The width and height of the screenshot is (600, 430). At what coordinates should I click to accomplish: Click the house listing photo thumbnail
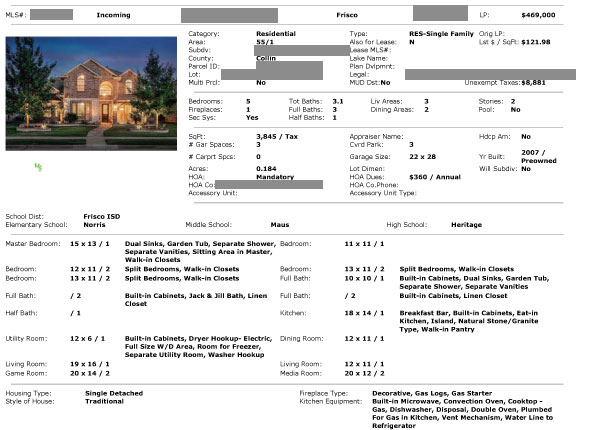(x=91, y=93)
